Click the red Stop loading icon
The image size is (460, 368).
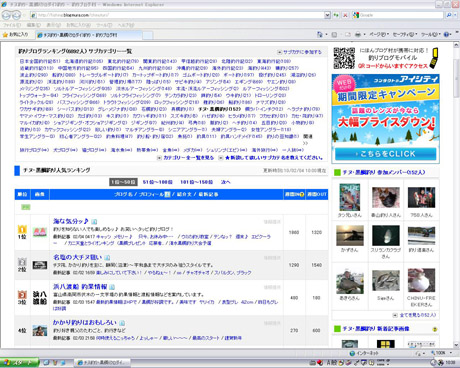tap(345, 15)
